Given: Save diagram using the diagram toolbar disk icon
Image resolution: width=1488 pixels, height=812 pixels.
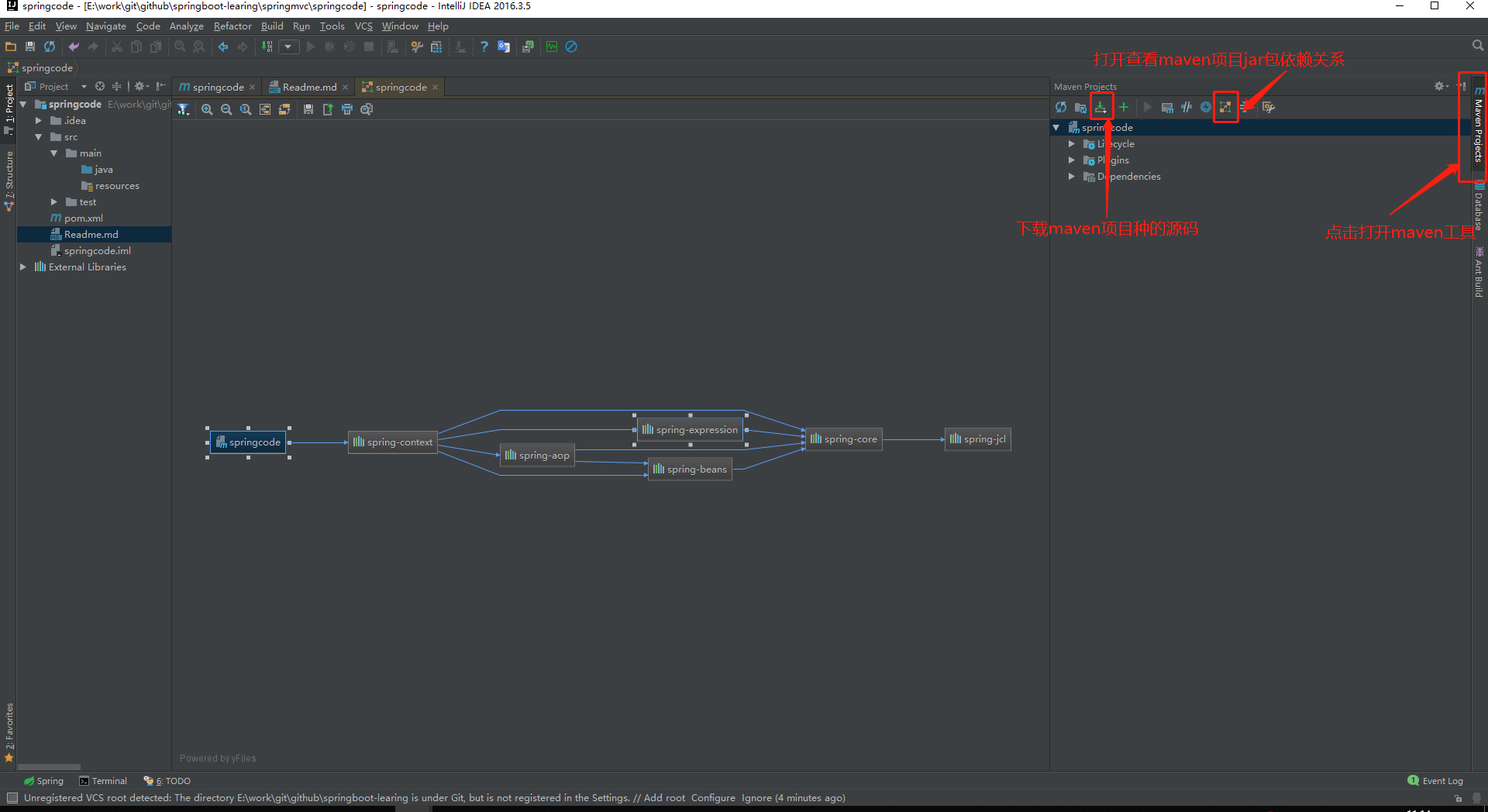Looking at the screenshot, I should [308, 109].
